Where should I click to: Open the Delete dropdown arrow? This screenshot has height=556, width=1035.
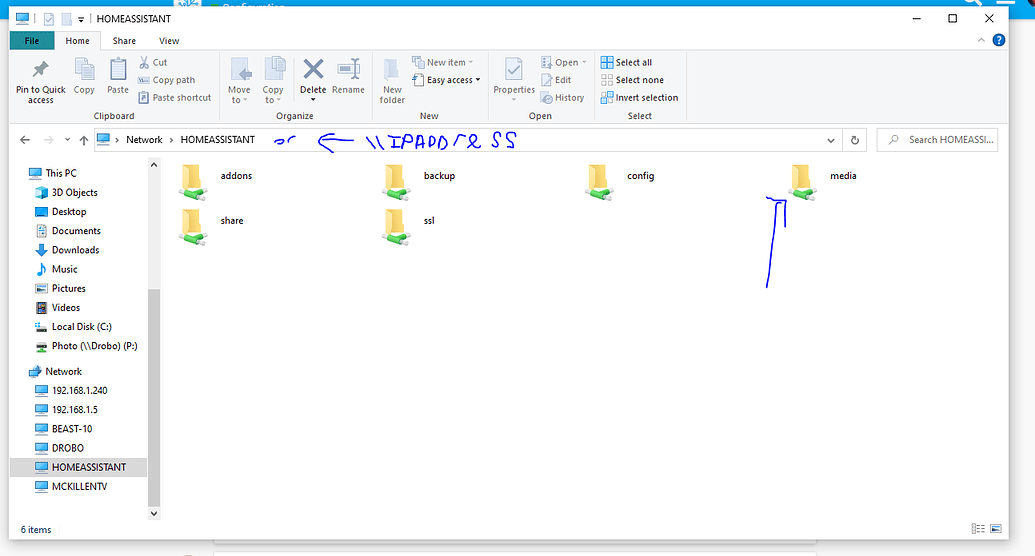(313, 100)
